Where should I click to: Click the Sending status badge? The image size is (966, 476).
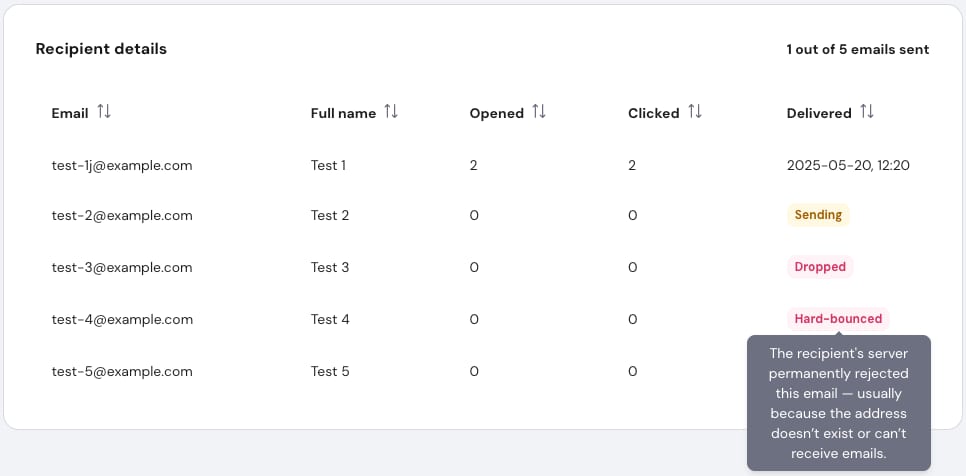coord(818,215)
